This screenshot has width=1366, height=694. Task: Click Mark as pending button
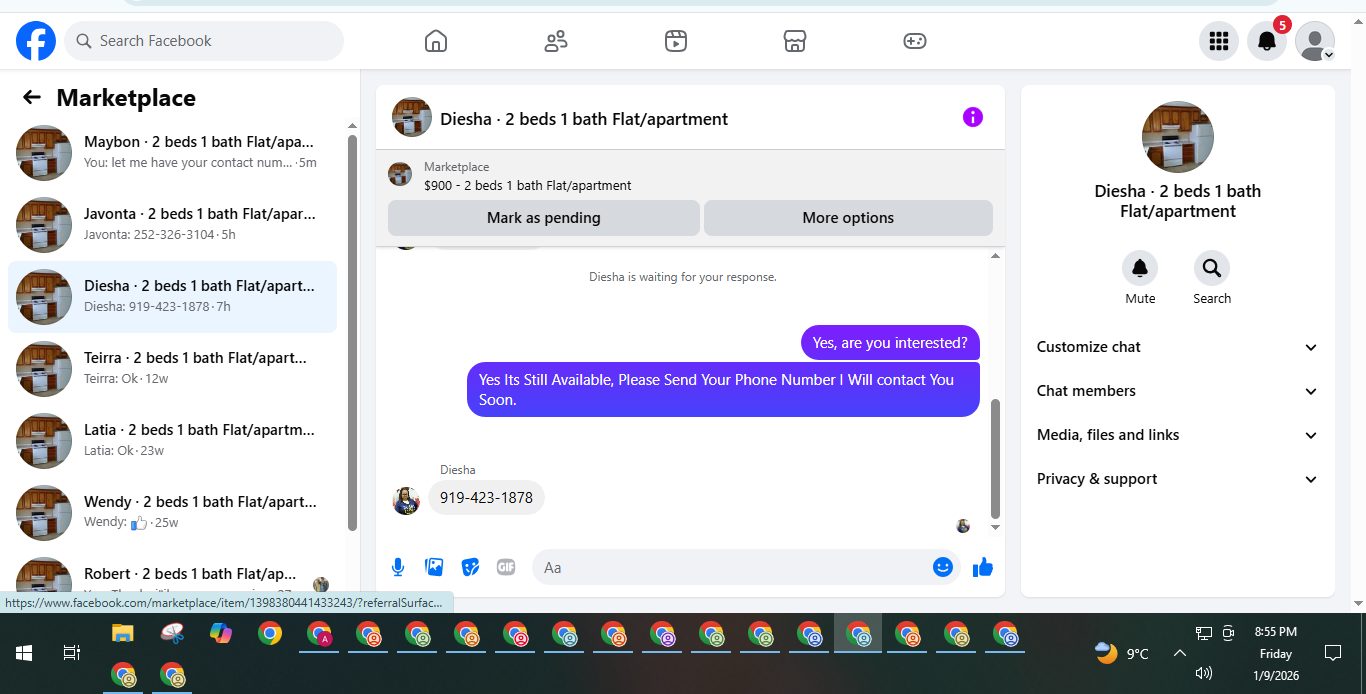[x=544, y=218]
